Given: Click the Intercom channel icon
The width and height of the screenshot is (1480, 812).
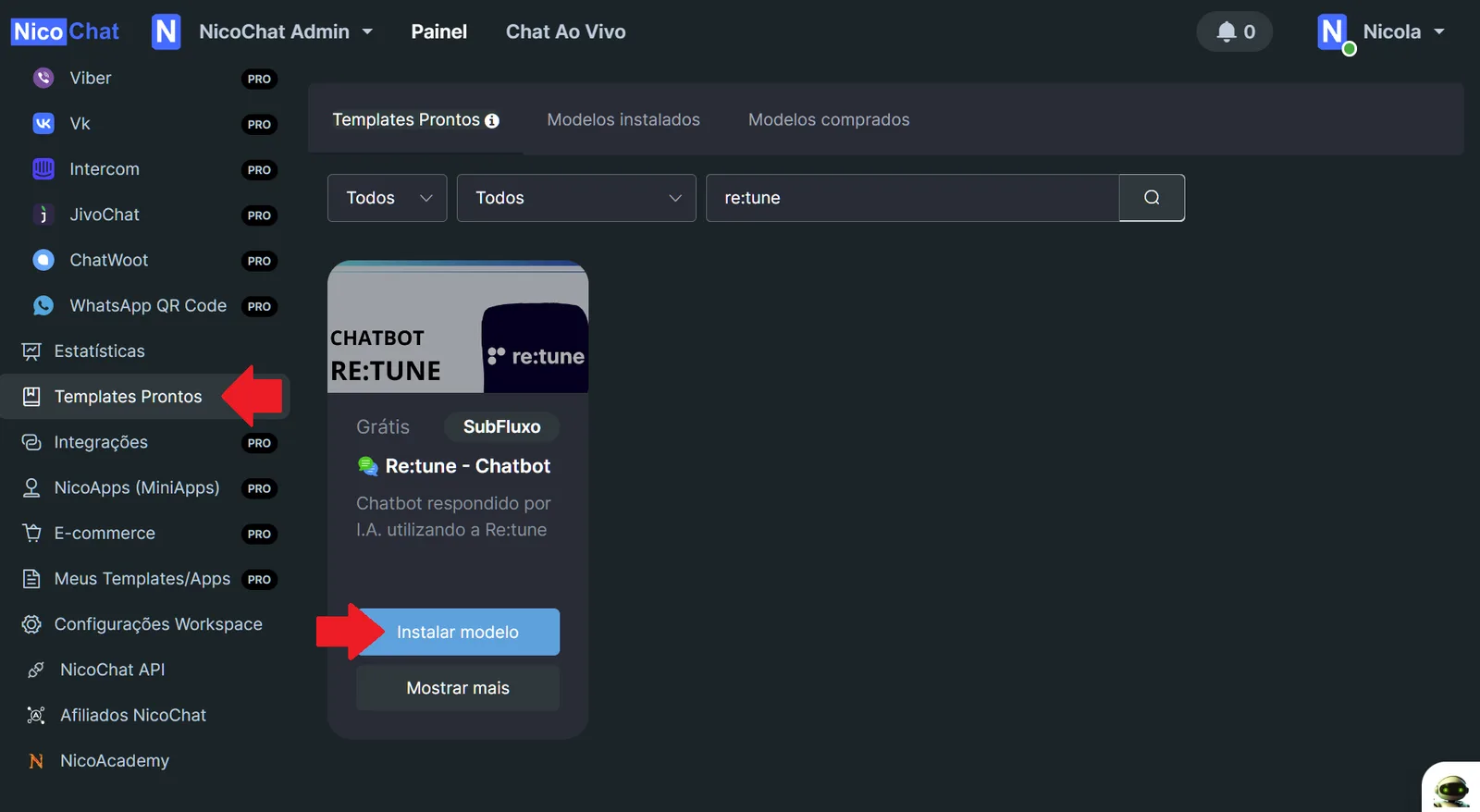Looking at the screenshot, I should click(43, 168).
